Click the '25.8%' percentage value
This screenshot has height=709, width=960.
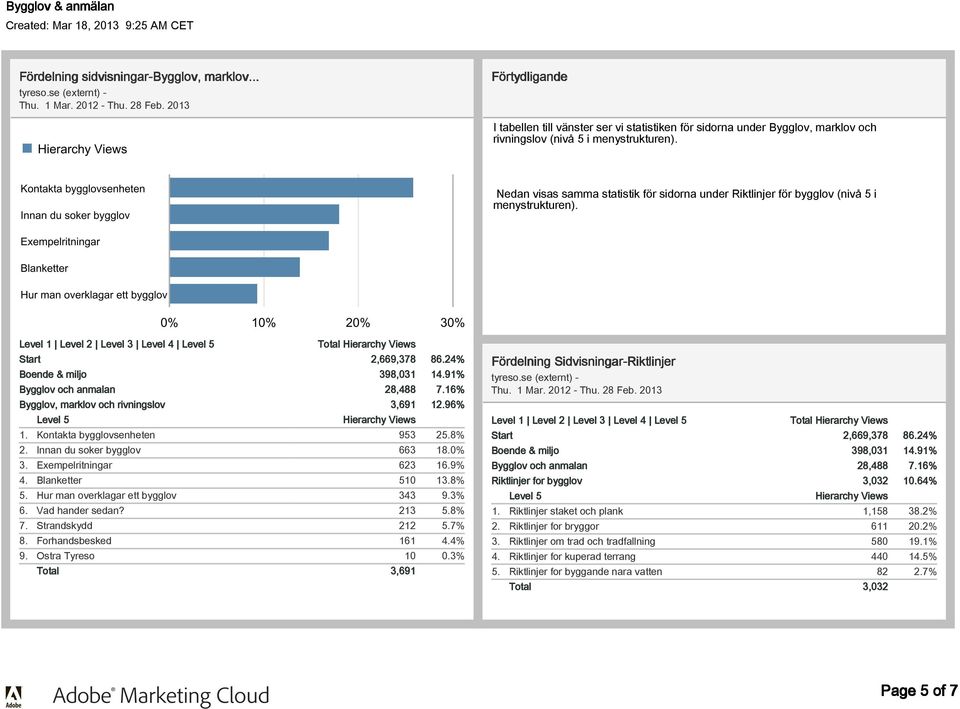click(x=450, y=435)
